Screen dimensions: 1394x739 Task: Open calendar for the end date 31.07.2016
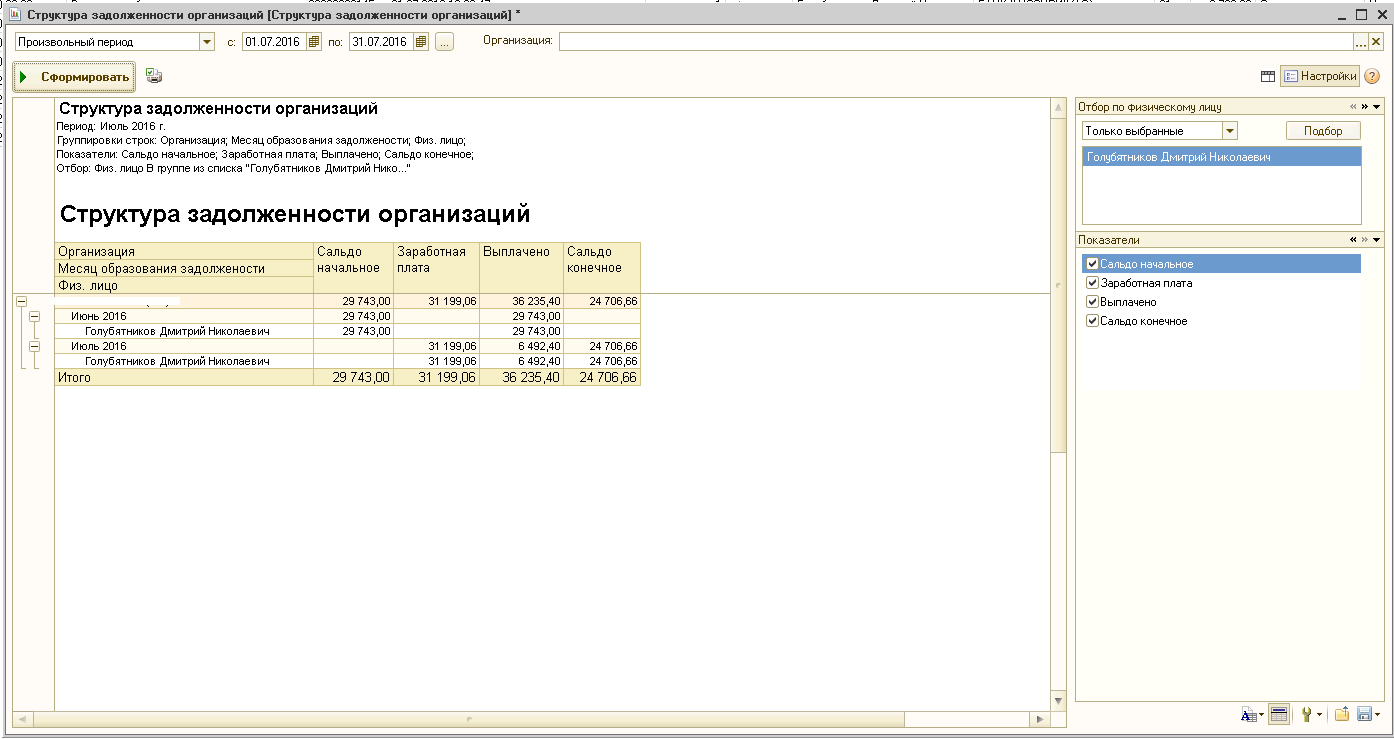(x=421, y=42)
